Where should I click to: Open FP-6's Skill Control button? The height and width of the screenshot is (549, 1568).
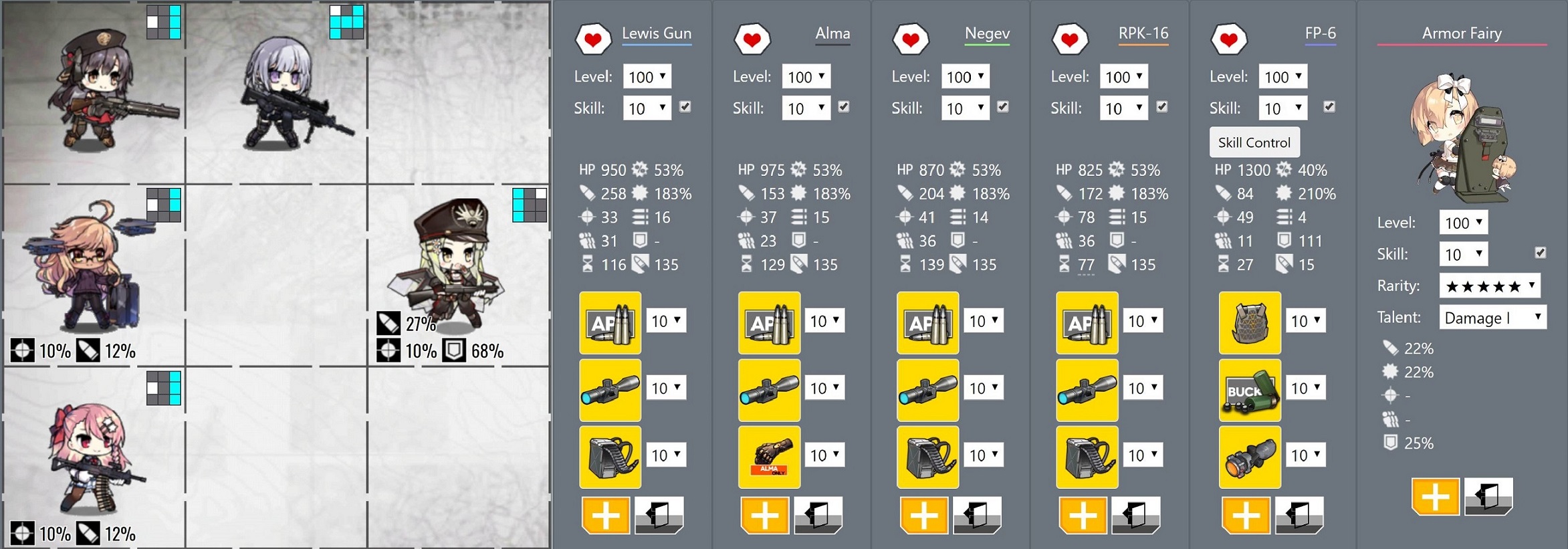point(1254,142)
